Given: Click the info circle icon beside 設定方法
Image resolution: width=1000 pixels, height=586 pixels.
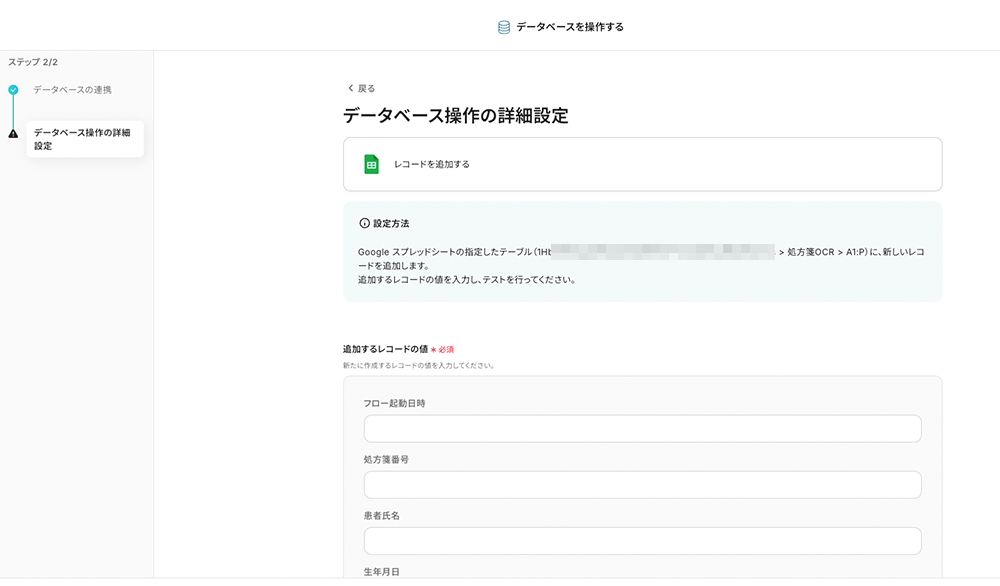Looking at the screenshot, I should tap(364, 223).
